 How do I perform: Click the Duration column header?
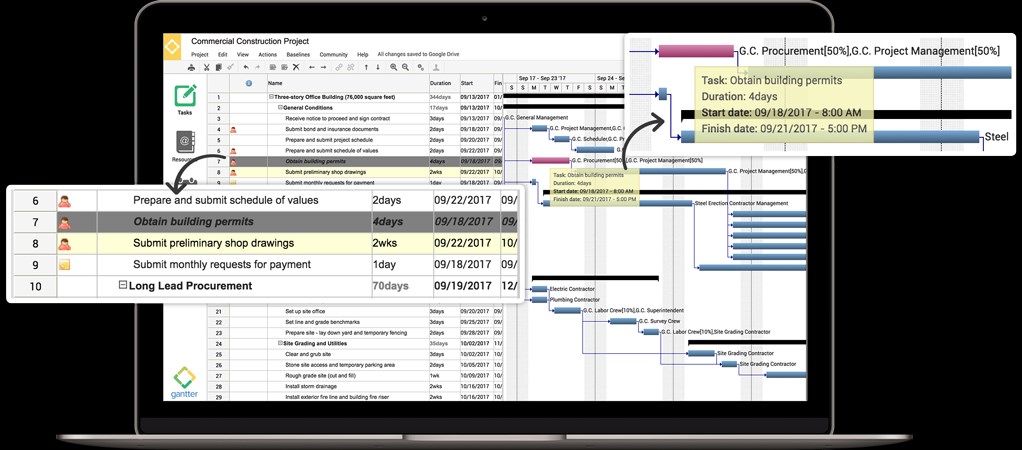(443, 83)
